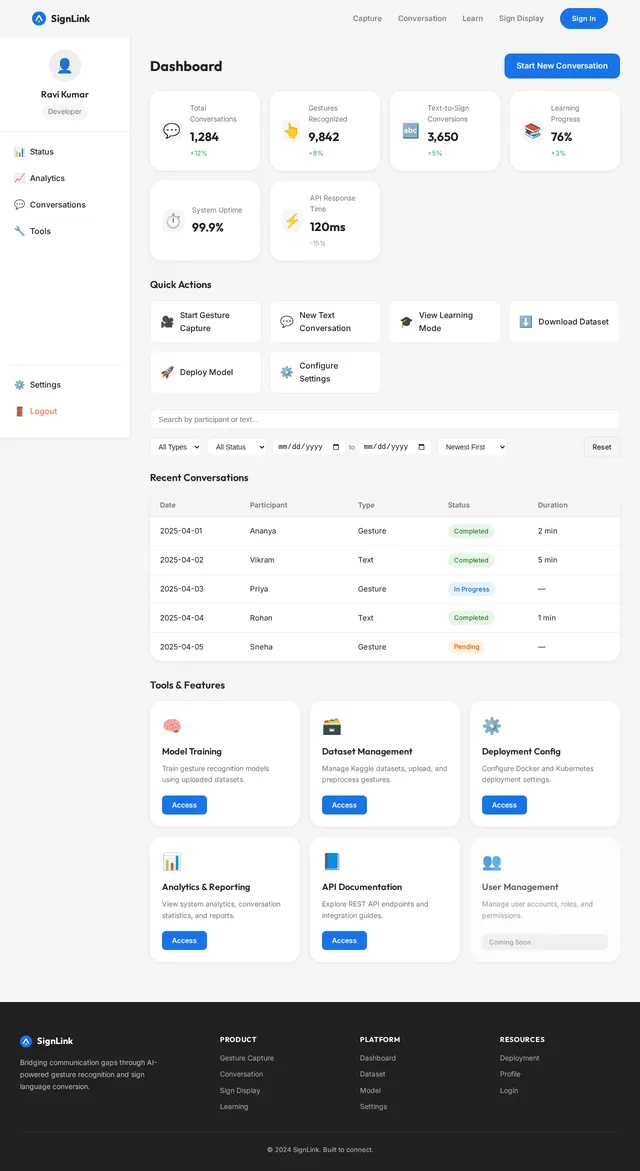Click the camera icon on Start Gesture Capture

pyautogui.click(x=167, y=322)
